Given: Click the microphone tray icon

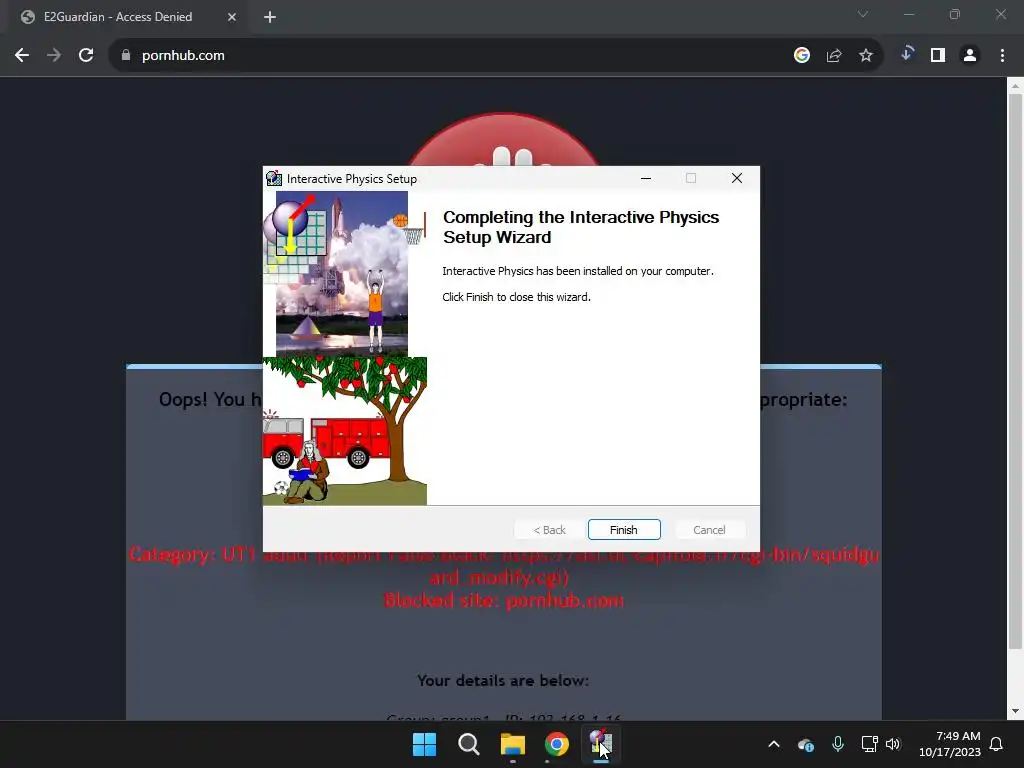Looking at the screenshot, I should point(838,744).
